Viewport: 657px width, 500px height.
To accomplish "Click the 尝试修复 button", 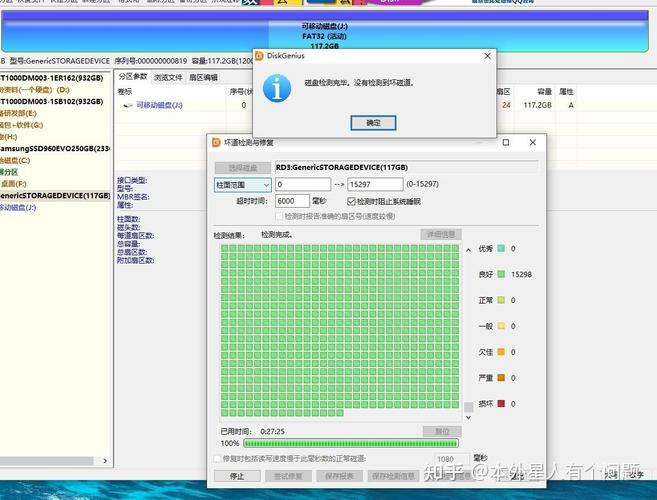I will click(x=288, y=476).
